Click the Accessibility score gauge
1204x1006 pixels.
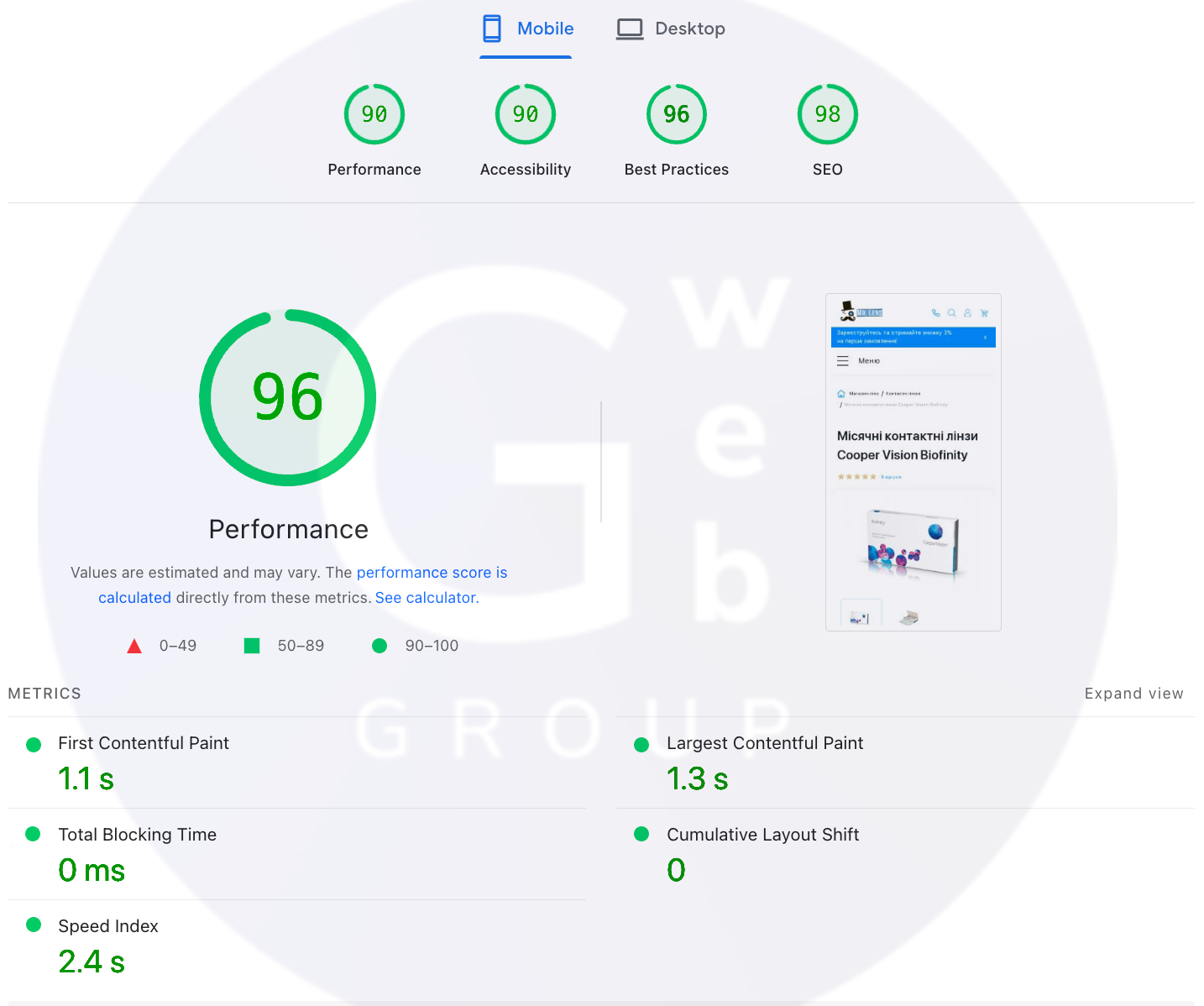tap(526, 114)
